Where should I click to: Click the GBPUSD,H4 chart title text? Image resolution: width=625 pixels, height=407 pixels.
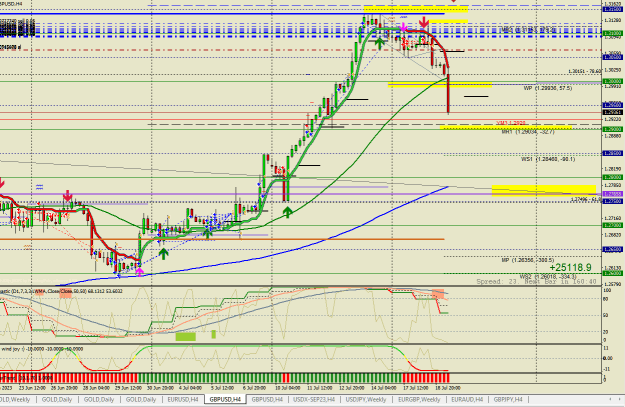[x=11, y=4]
